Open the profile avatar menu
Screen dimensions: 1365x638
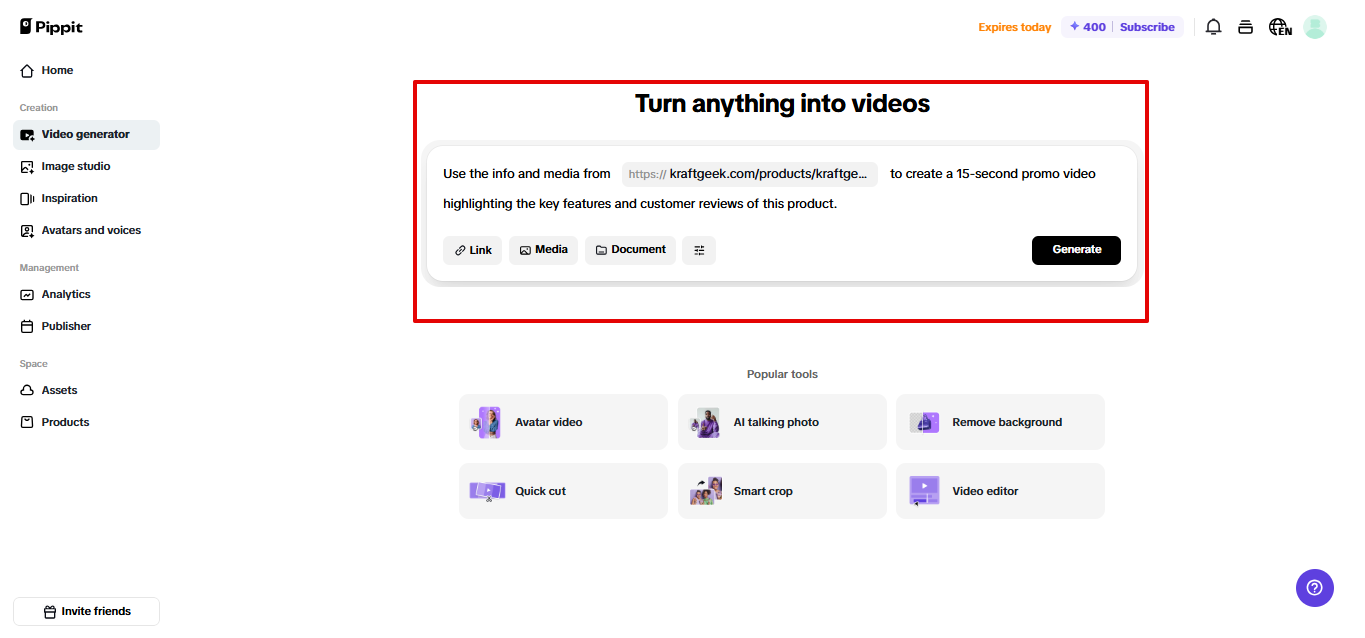point(1314,27)
